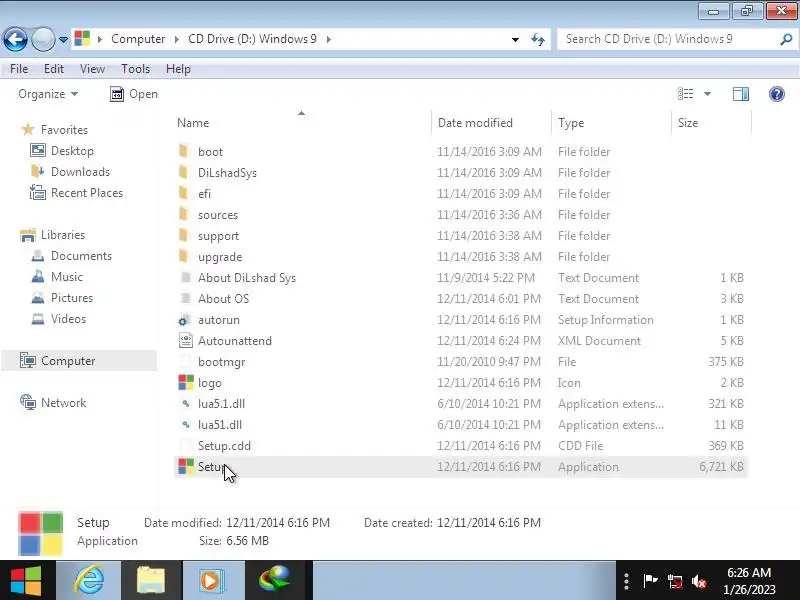Open the Help menu

[x=178, y=69]
